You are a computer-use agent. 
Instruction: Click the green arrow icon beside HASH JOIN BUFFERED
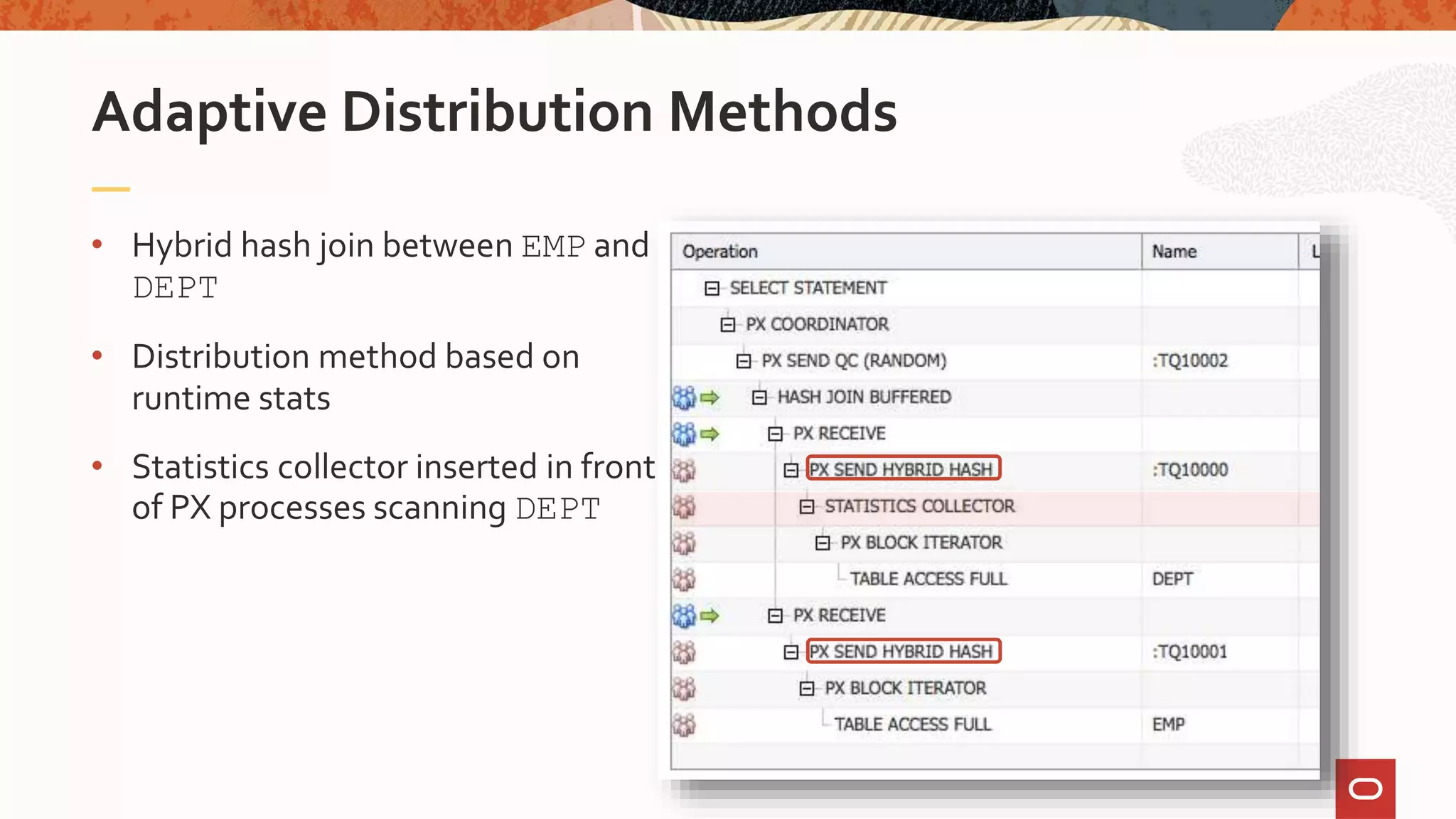coord(710,397)
